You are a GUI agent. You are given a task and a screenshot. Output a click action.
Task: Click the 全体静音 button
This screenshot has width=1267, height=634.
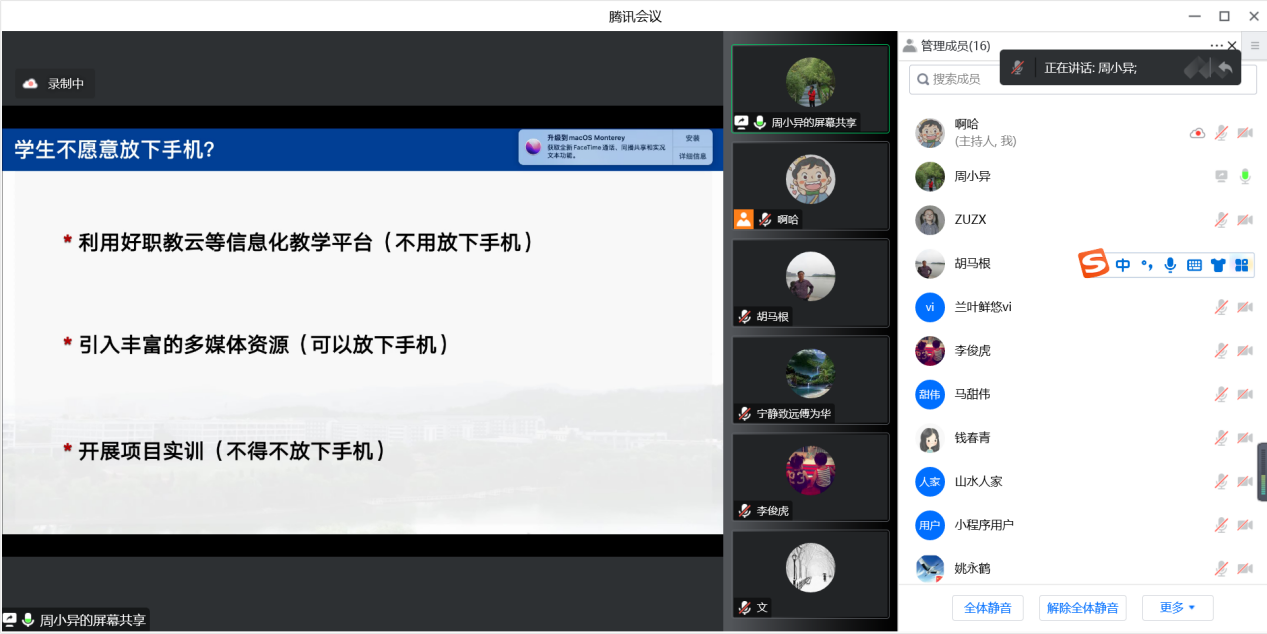[987, 607]
